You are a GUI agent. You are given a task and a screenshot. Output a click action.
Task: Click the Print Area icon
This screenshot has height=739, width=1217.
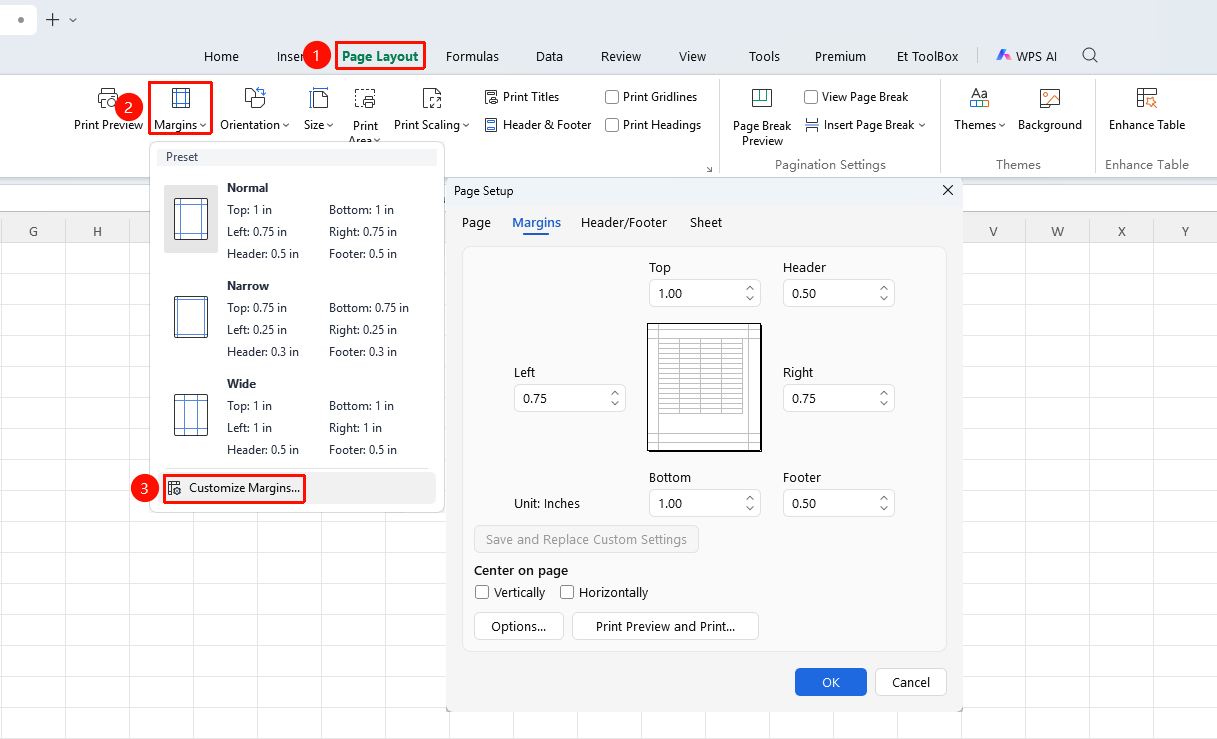(x=365, y=99)
